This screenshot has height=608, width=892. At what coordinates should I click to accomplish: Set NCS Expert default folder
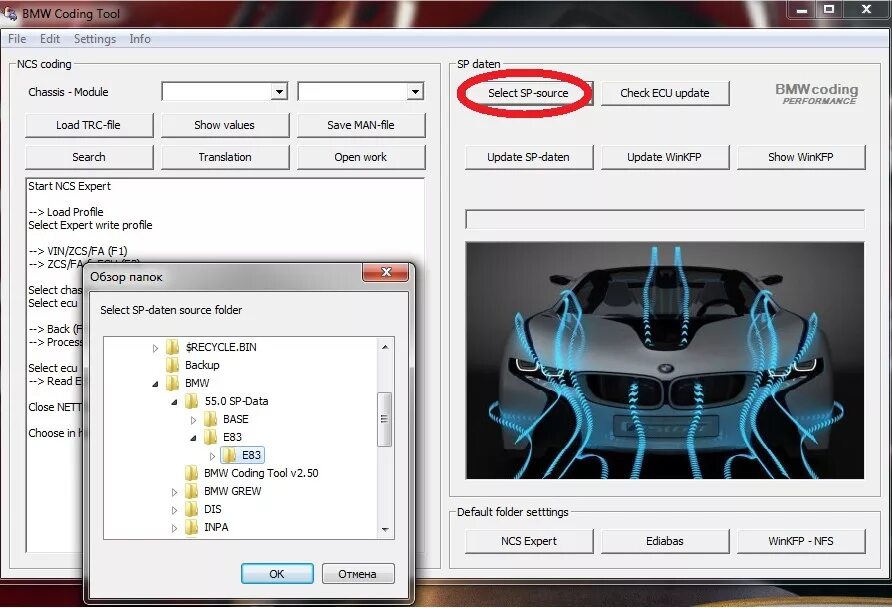click(529, 541)
